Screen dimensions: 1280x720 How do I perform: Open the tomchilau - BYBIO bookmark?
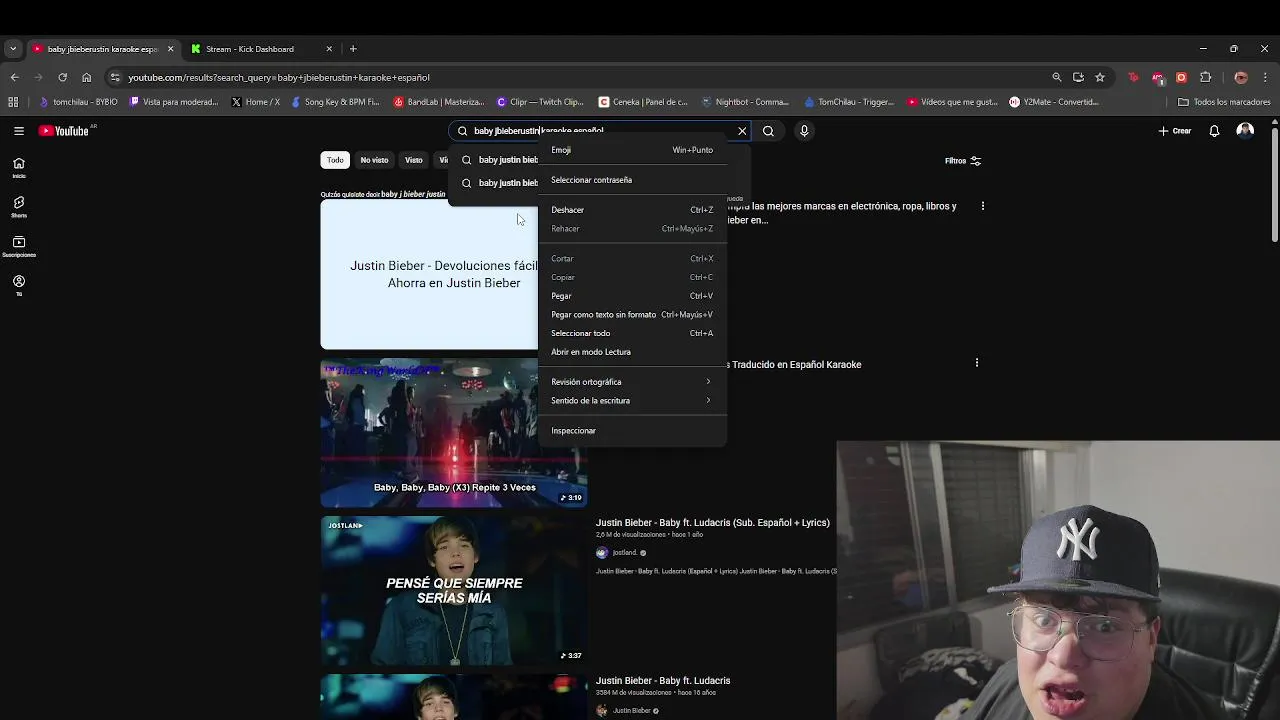(x=78, y=102)
